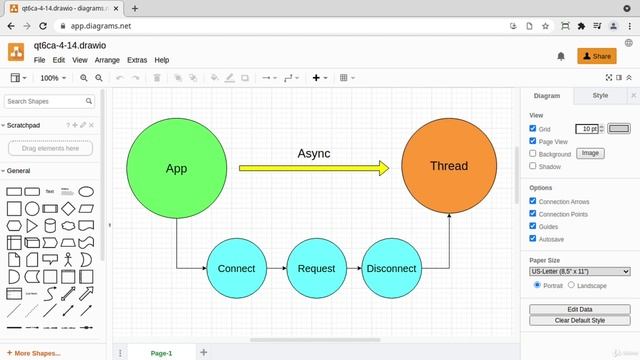Open the File menu
Viewport: 640px width, 360px height.
[x=39, y=60]
